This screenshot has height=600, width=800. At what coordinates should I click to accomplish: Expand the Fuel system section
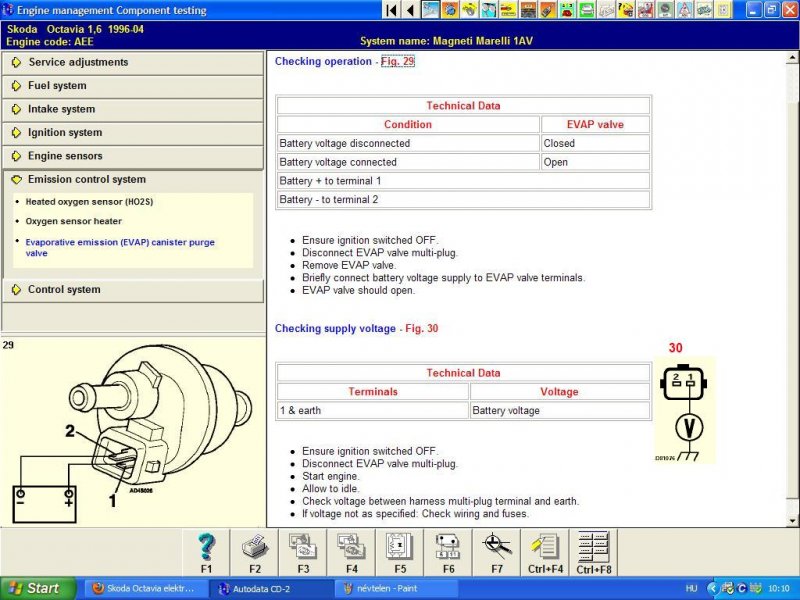click(x=133, y=86)
